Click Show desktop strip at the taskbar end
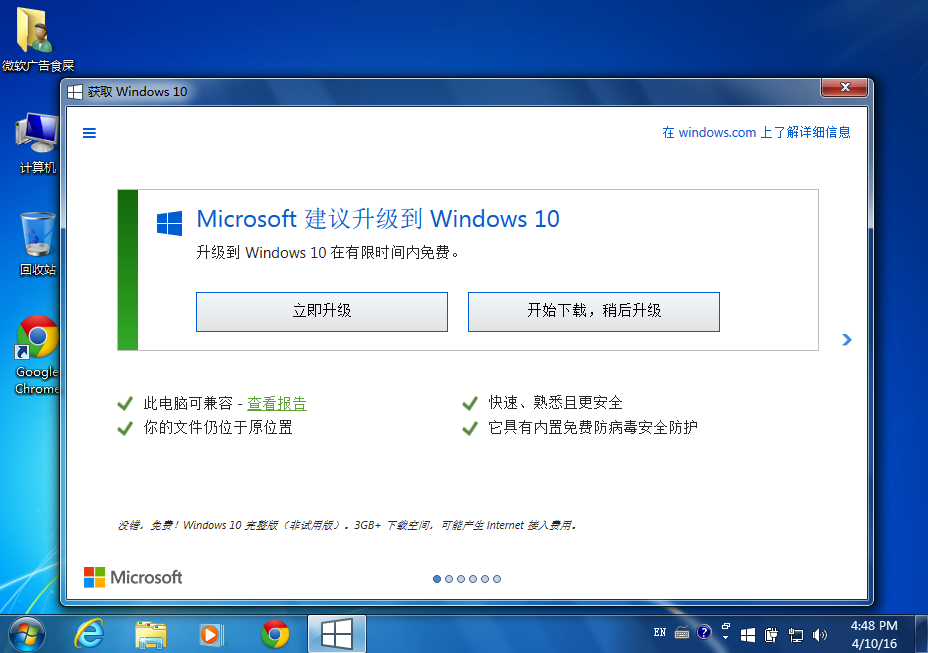This screenshot has width=928, height=653. click(921, 634)
